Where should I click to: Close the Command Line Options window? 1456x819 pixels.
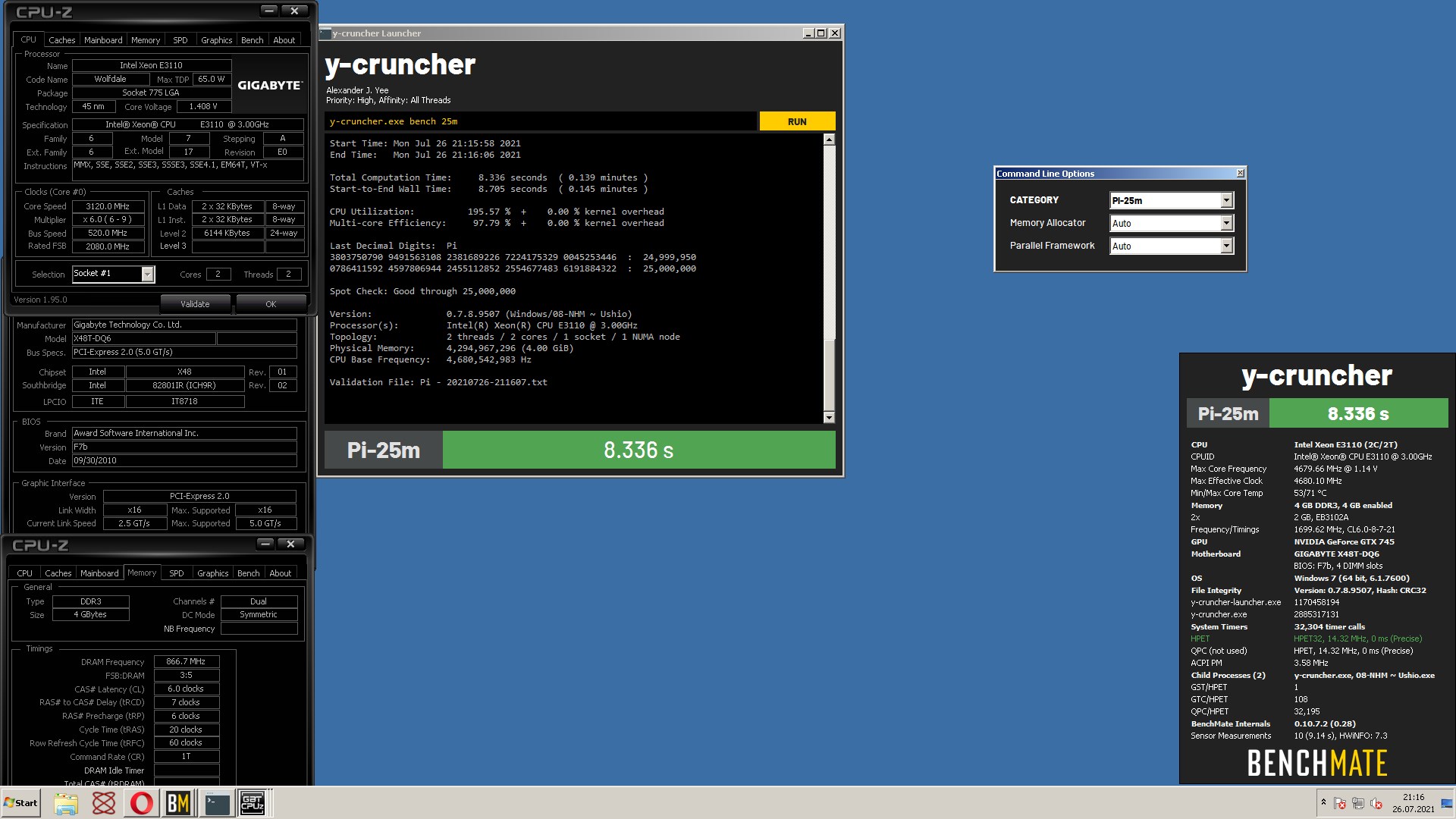1240,174
